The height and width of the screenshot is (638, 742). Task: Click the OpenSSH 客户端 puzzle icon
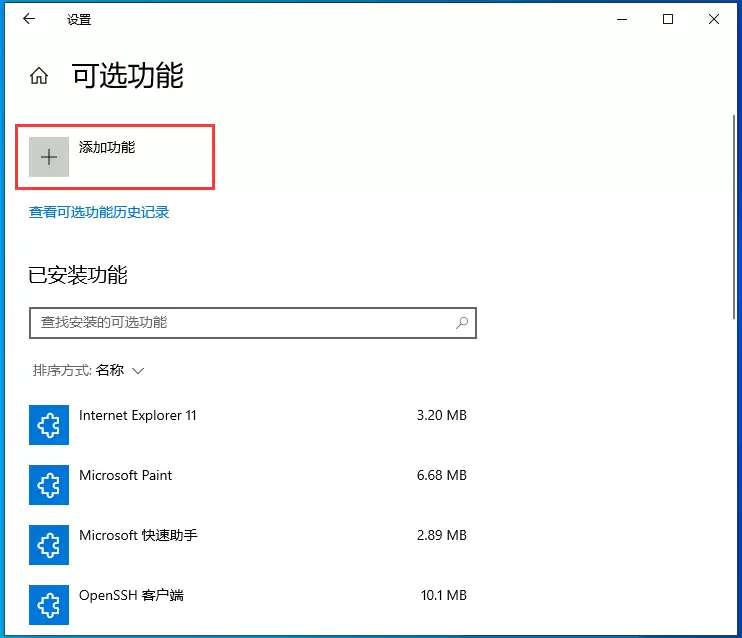point(49,604)
